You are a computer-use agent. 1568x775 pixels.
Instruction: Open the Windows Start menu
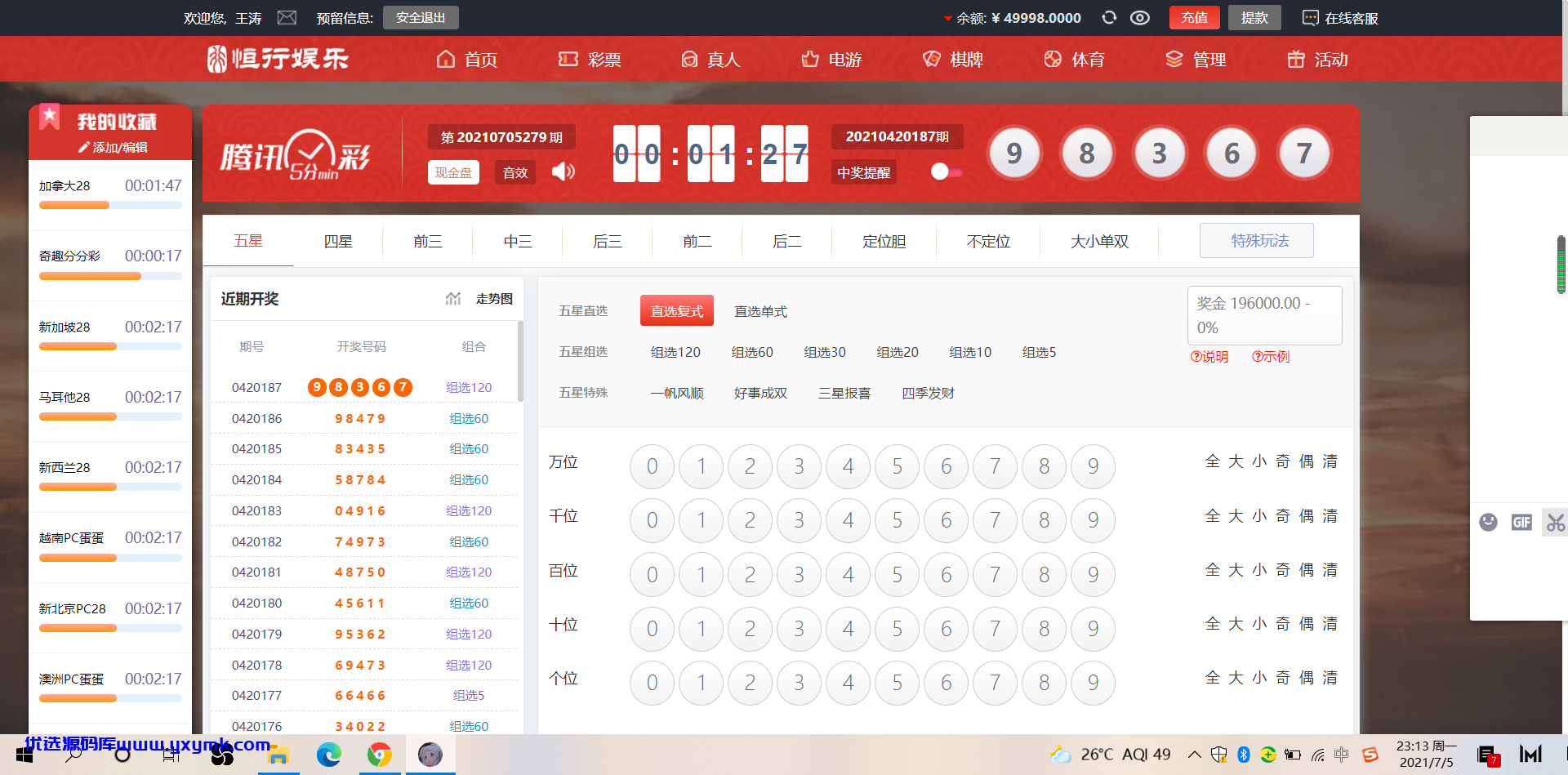coord(24,755)
